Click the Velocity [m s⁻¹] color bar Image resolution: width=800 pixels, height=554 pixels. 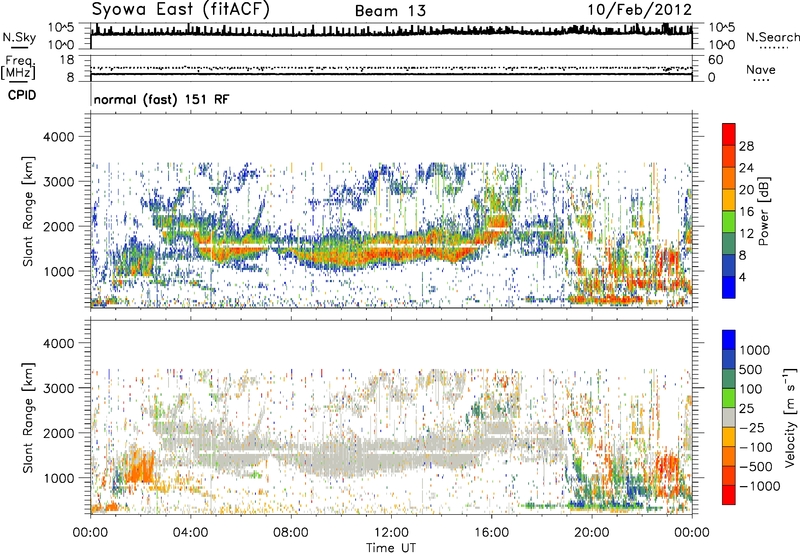(729, 417)
